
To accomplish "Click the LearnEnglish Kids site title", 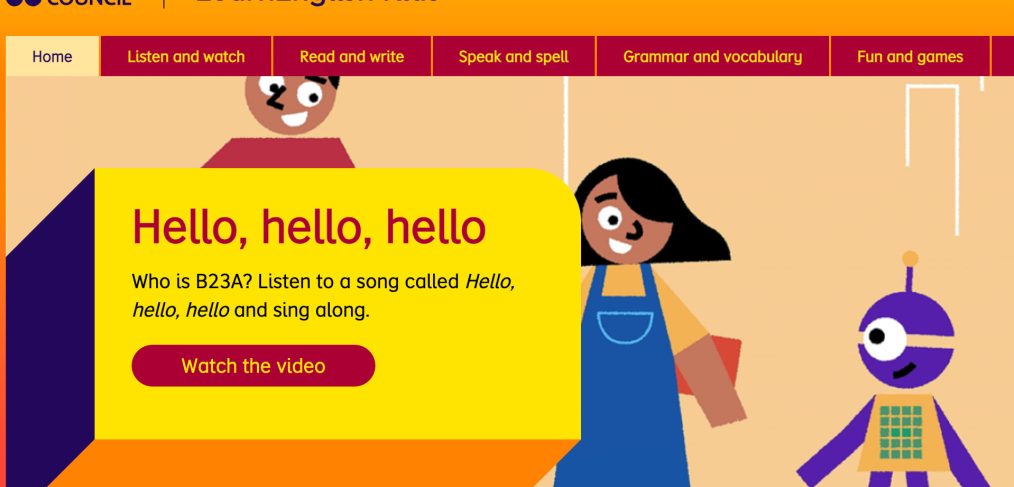I will [317, 3].
